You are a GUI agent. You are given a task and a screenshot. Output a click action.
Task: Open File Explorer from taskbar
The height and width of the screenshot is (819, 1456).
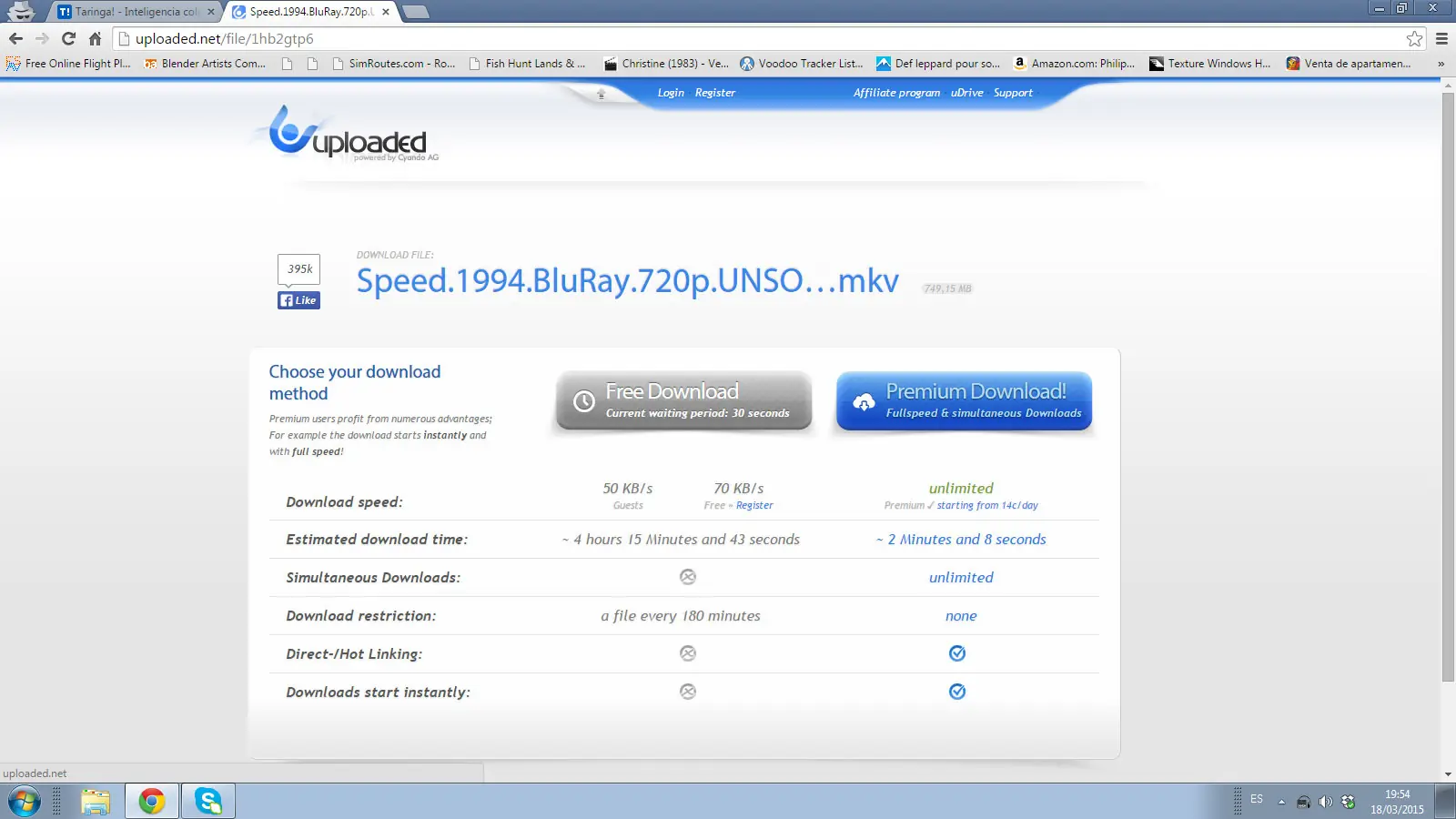[96, 802]
